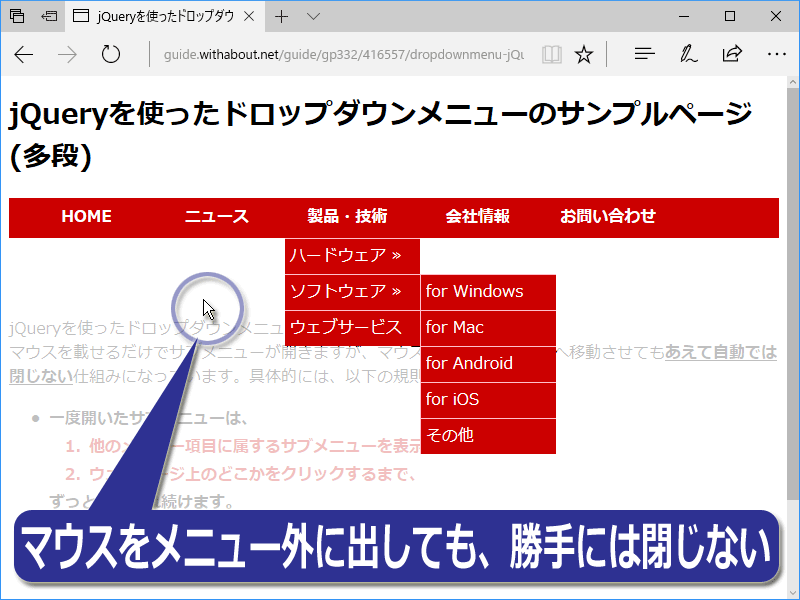Expand the tab preview chevron
Viewport: 800px width, 600px height.
[313, 16]
